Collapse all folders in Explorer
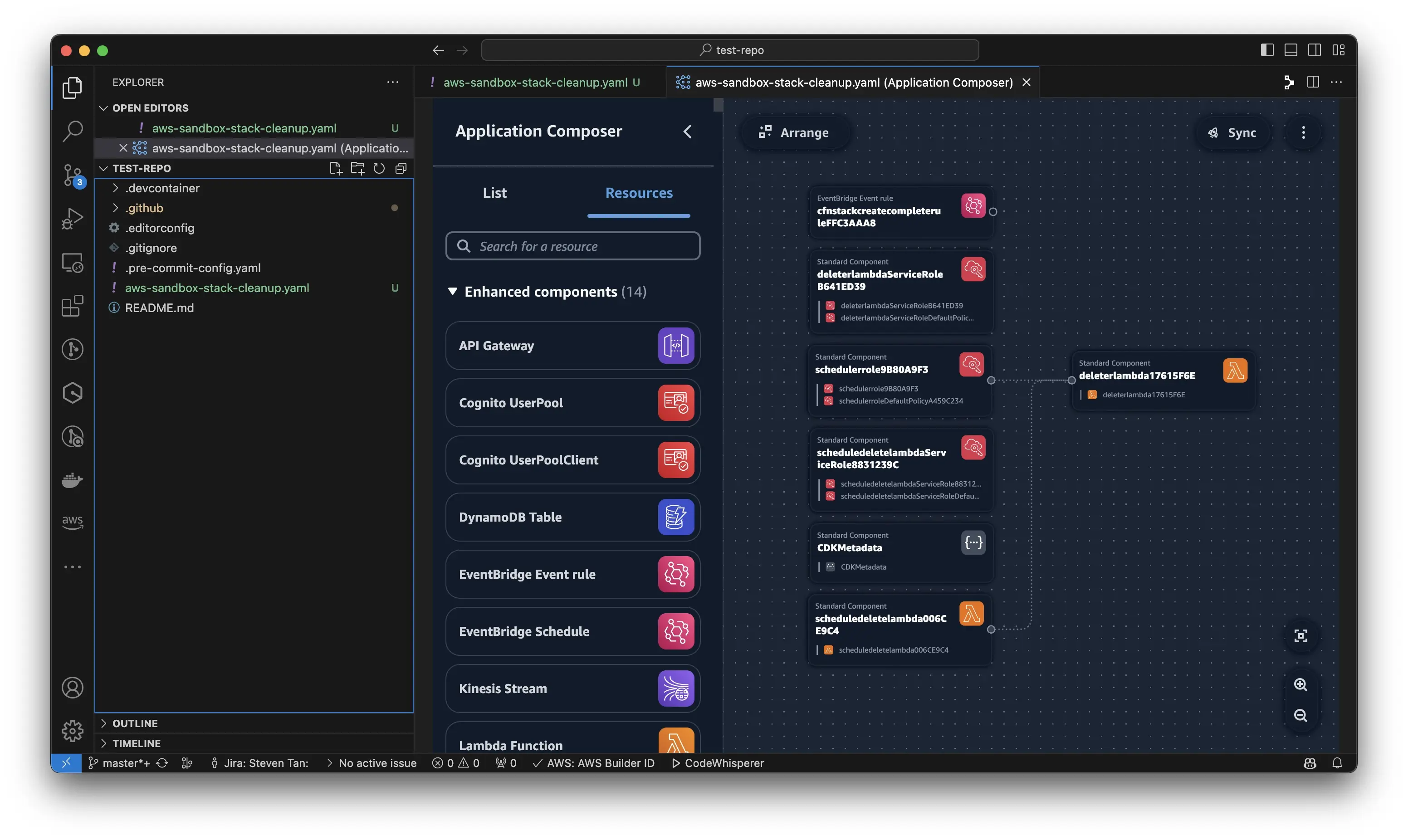This screenshot has height=840, width=1408. pos(401,168)
